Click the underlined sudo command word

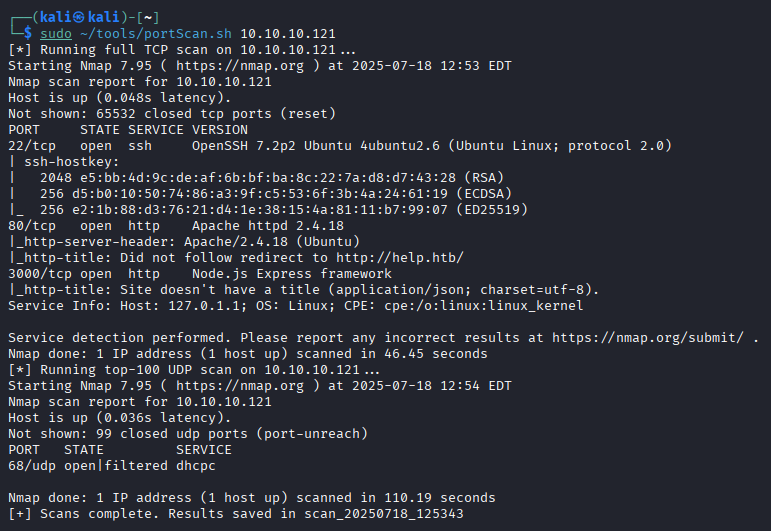pos(55,34)
